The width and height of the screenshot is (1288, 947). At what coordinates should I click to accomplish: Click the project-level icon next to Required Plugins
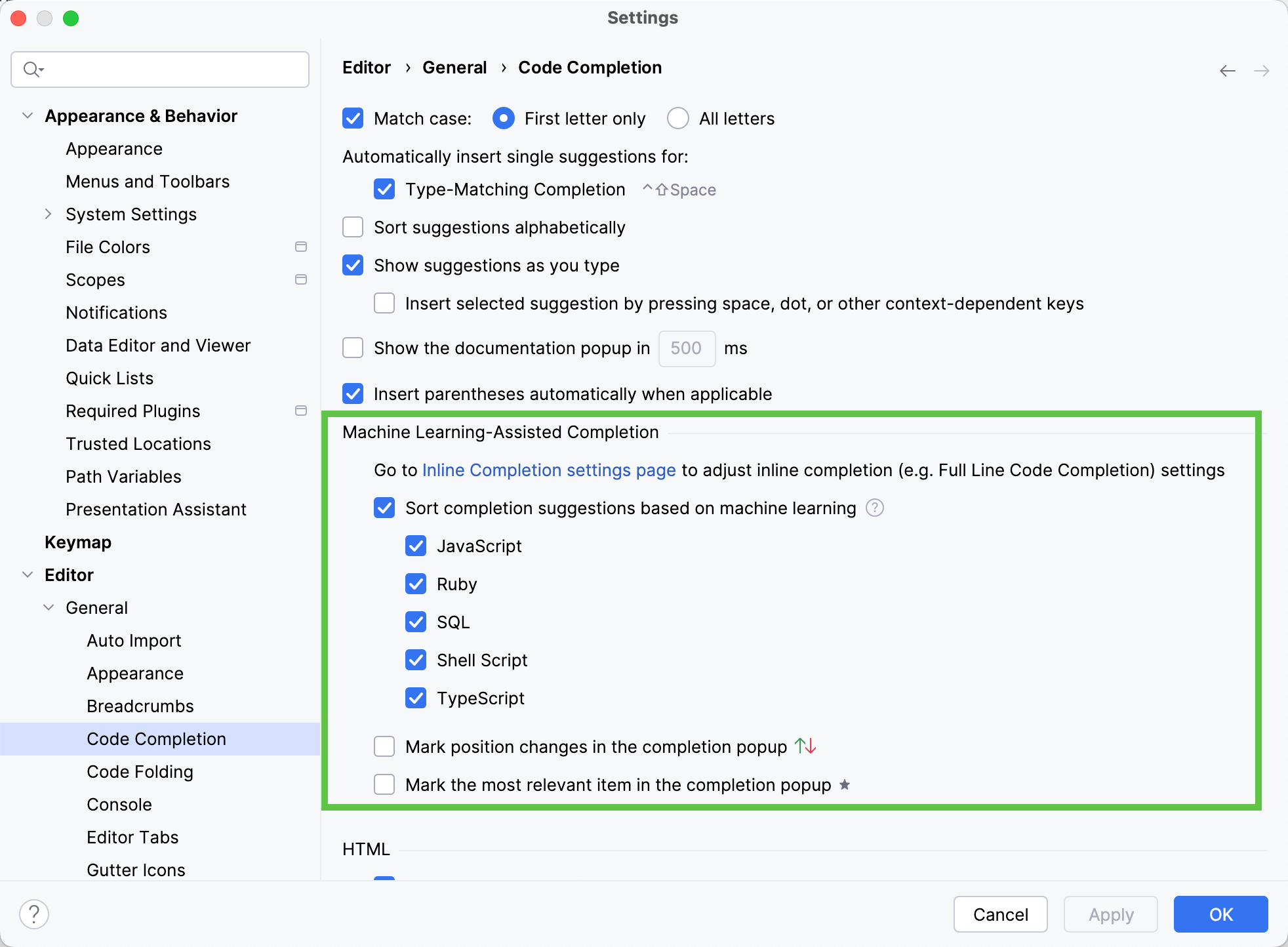(x=302, y=411)
